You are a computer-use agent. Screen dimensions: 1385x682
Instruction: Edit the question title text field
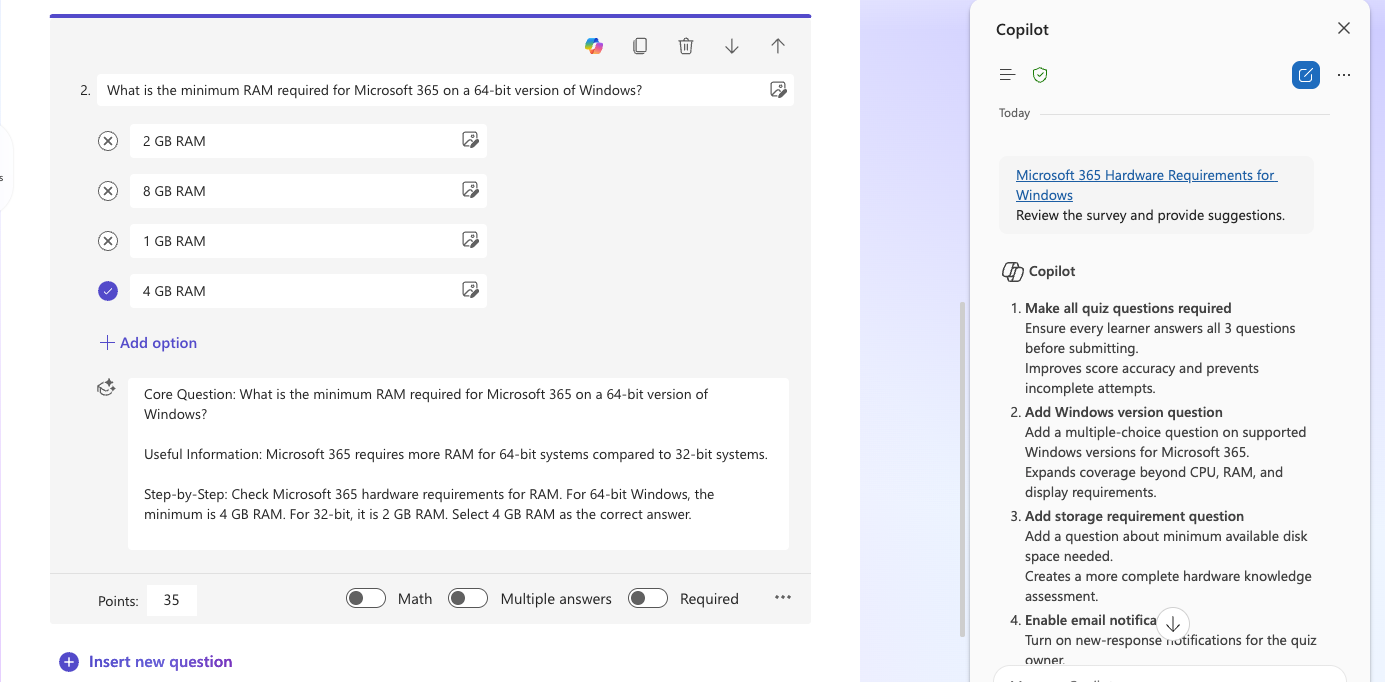tap(445, 90)
